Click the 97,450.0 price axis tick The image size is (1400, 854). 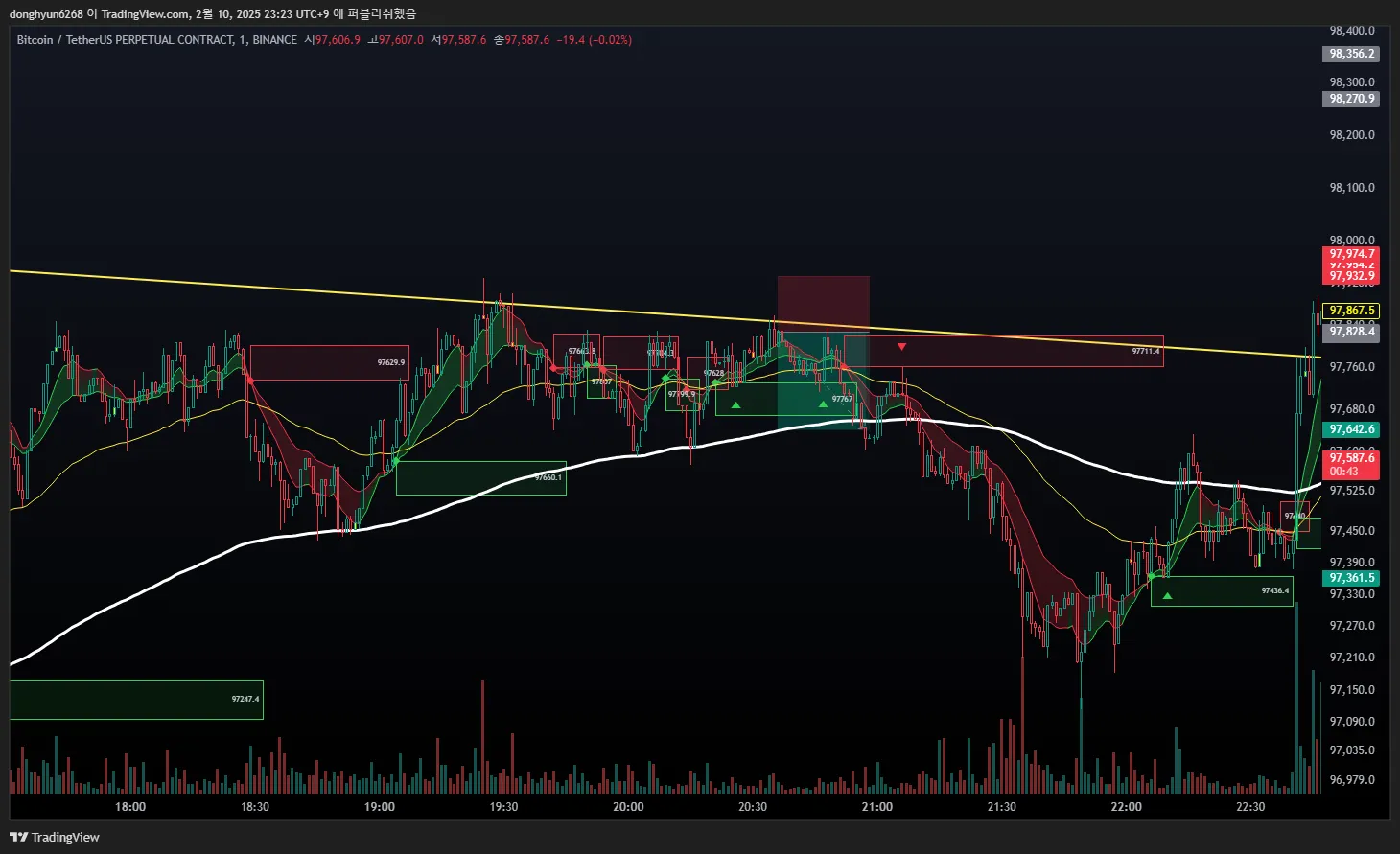[x=1352, y=531]
